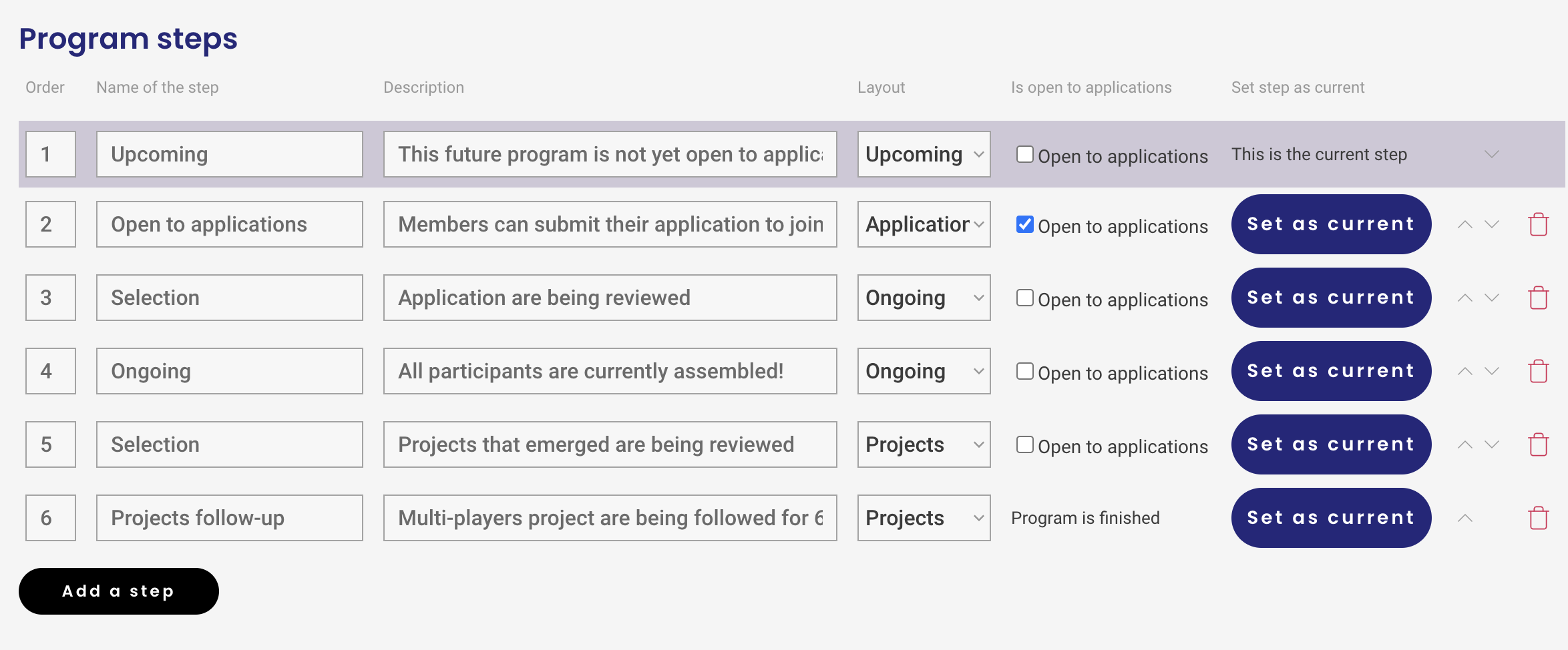Delete the Projects follow-up step
Viewport: 1568px width, 650px height.
(1539, 518)
